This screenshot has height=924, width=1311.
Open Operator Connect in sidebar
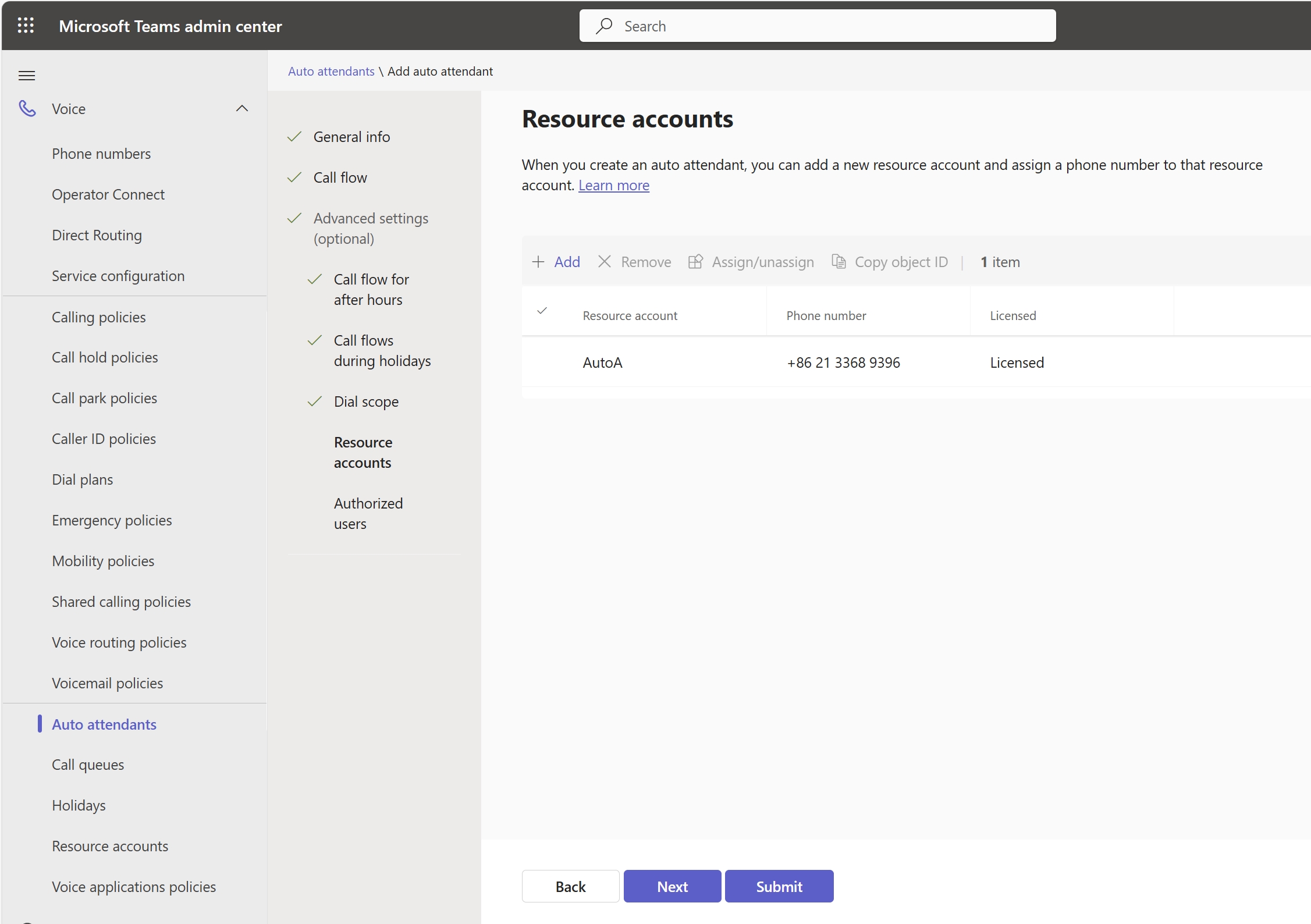[108, 194]
